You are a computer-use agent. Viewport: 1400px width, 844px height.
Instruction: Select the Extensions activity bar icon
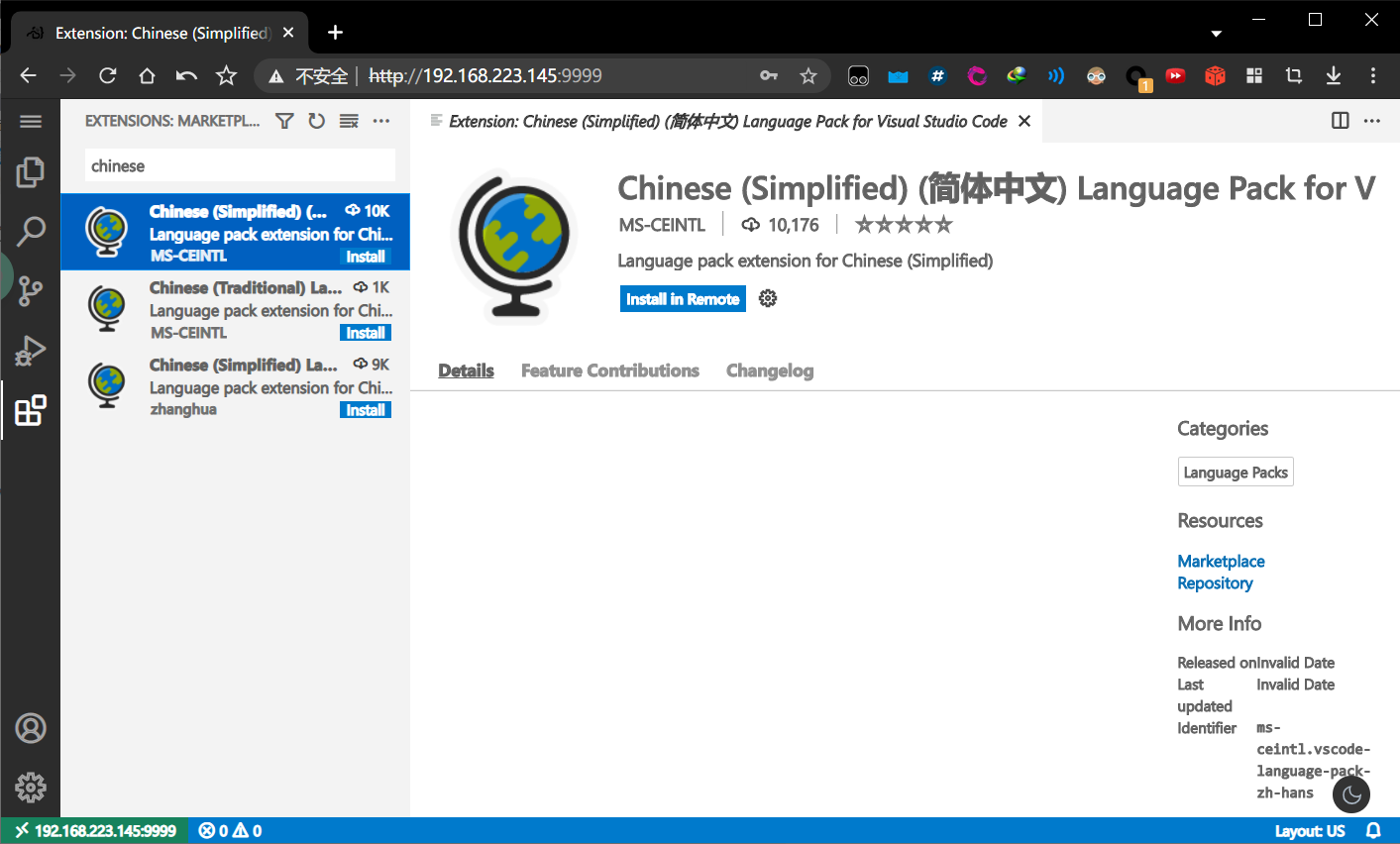[x=31, y=410]
